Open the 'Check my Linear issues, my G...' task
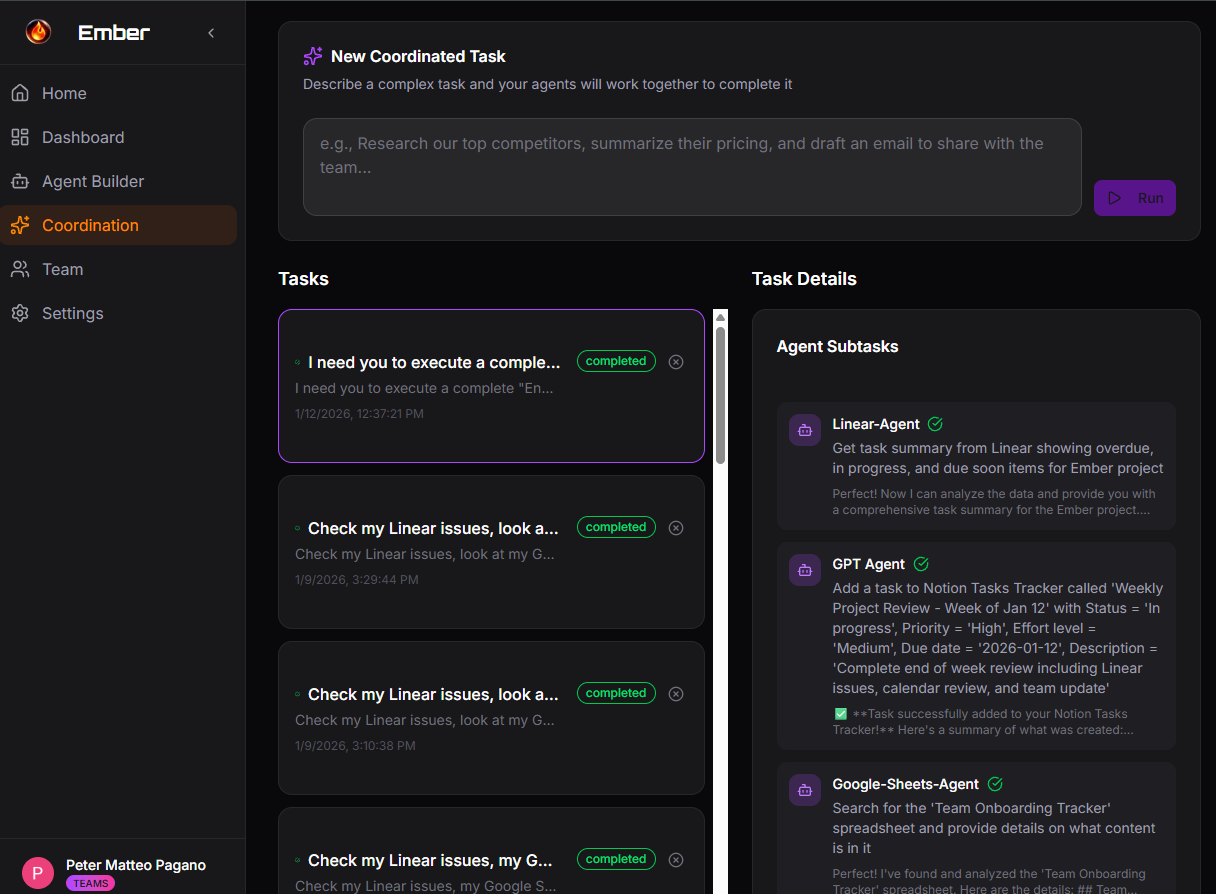The image size is (1216, 894). [491, 851]
